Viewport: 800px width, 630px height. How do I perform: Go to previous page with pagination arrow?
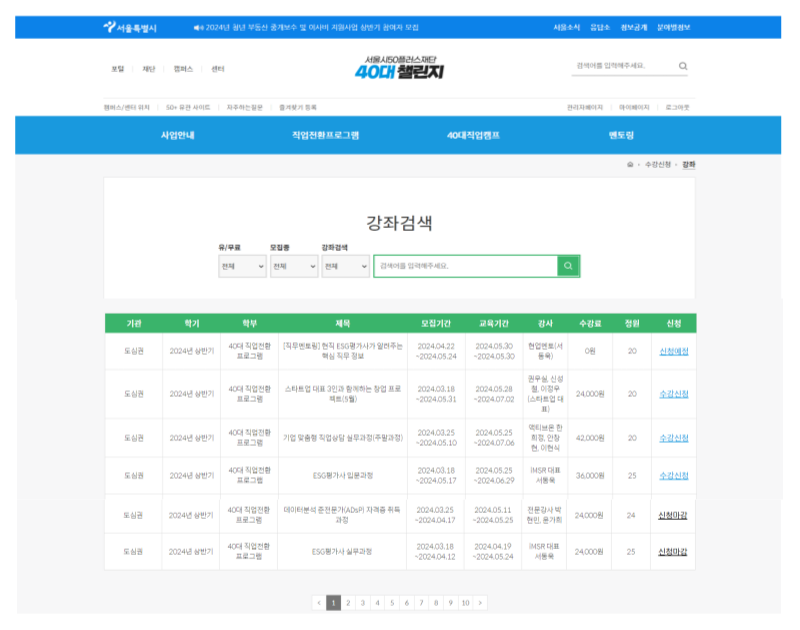(x=319, y=603)
